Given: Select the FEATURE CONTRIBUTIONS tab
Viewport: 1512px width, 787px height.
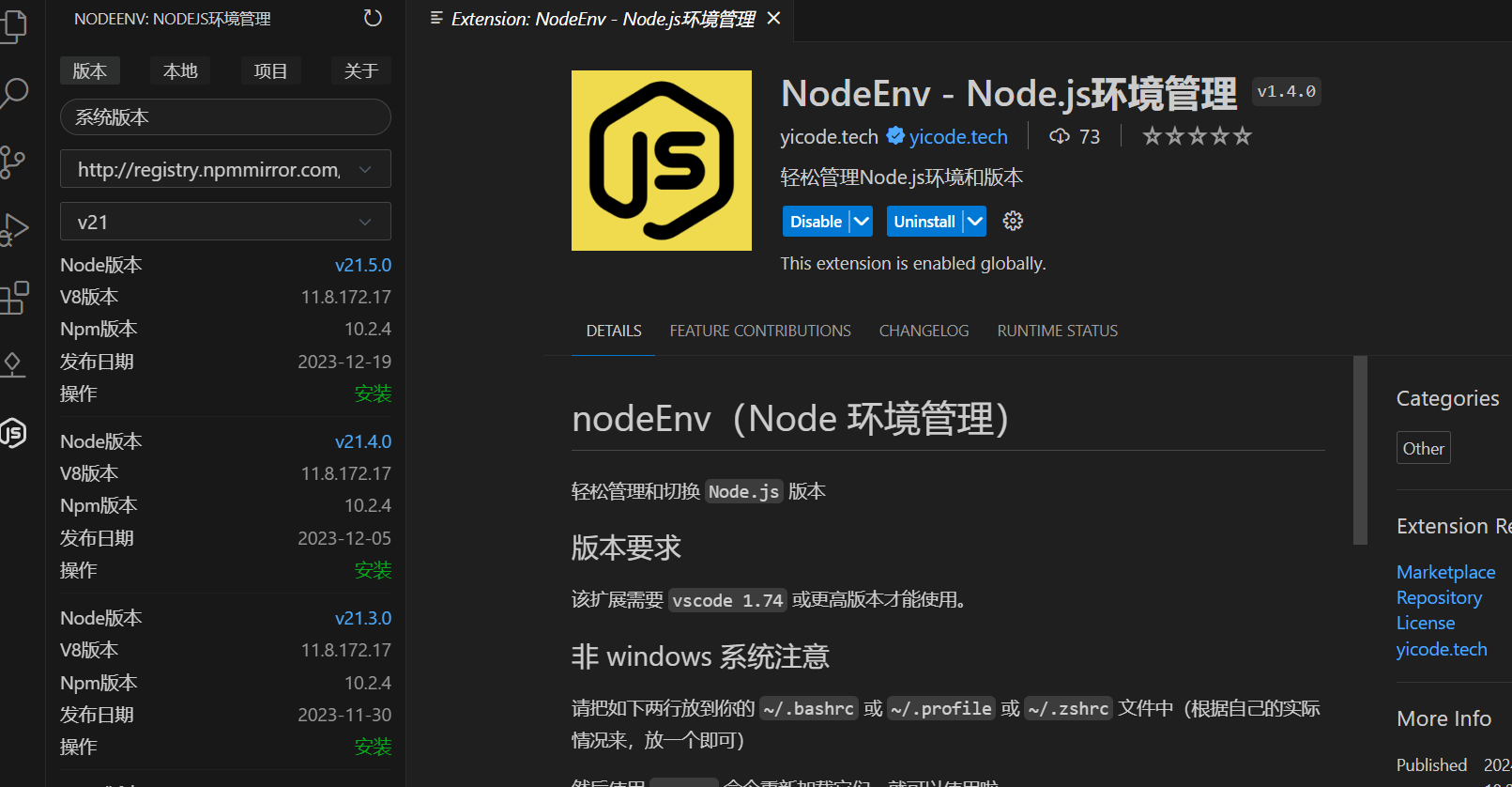Looking at the screenshot, I should click(x=760, y=331).
